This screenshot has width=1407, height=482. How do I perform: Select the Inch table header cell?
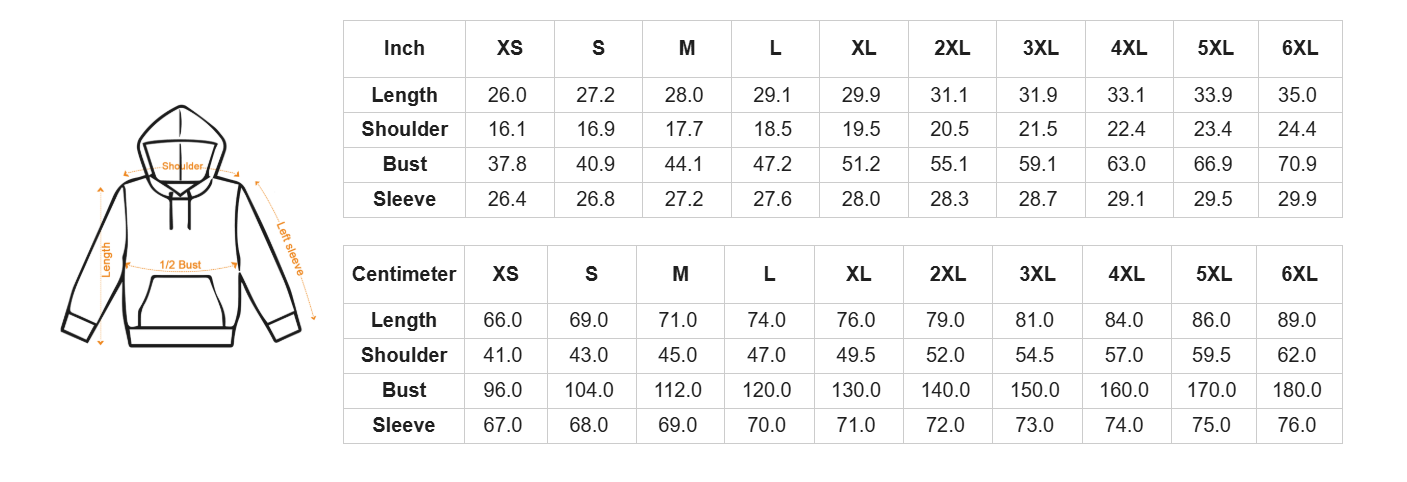click(404, 48)
